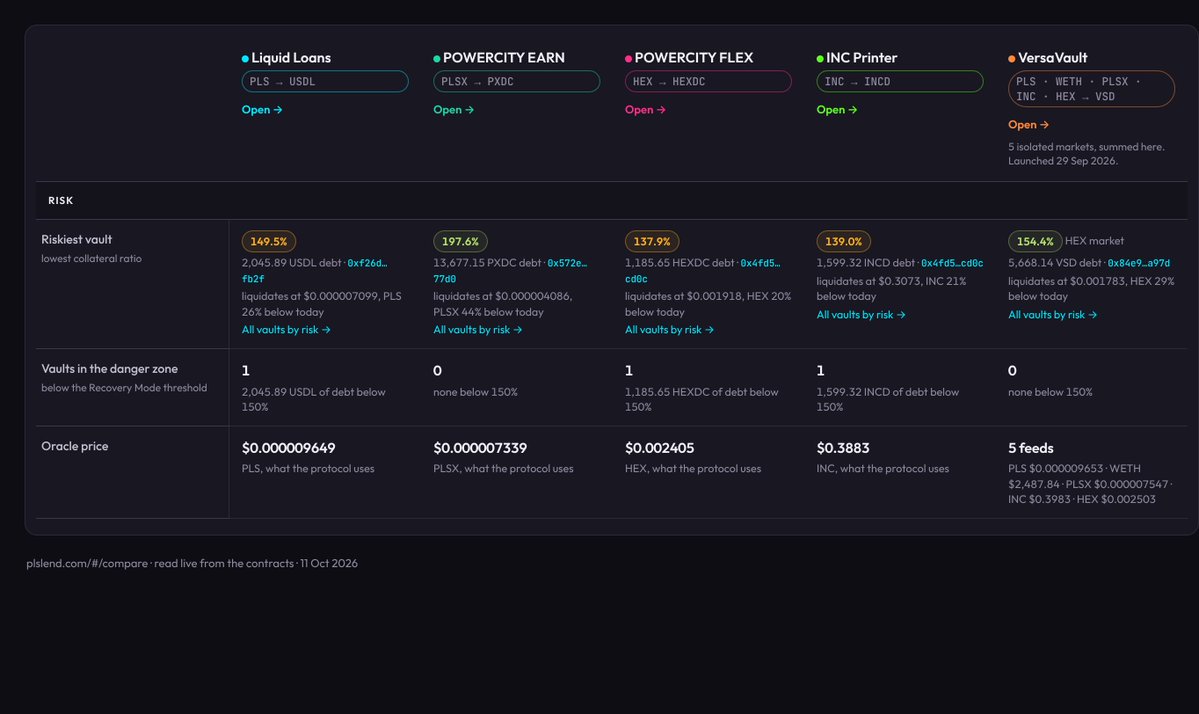Viewport: 1199px width, 714px height.
Task: Click the RISK section header
Action: [60, 200]
